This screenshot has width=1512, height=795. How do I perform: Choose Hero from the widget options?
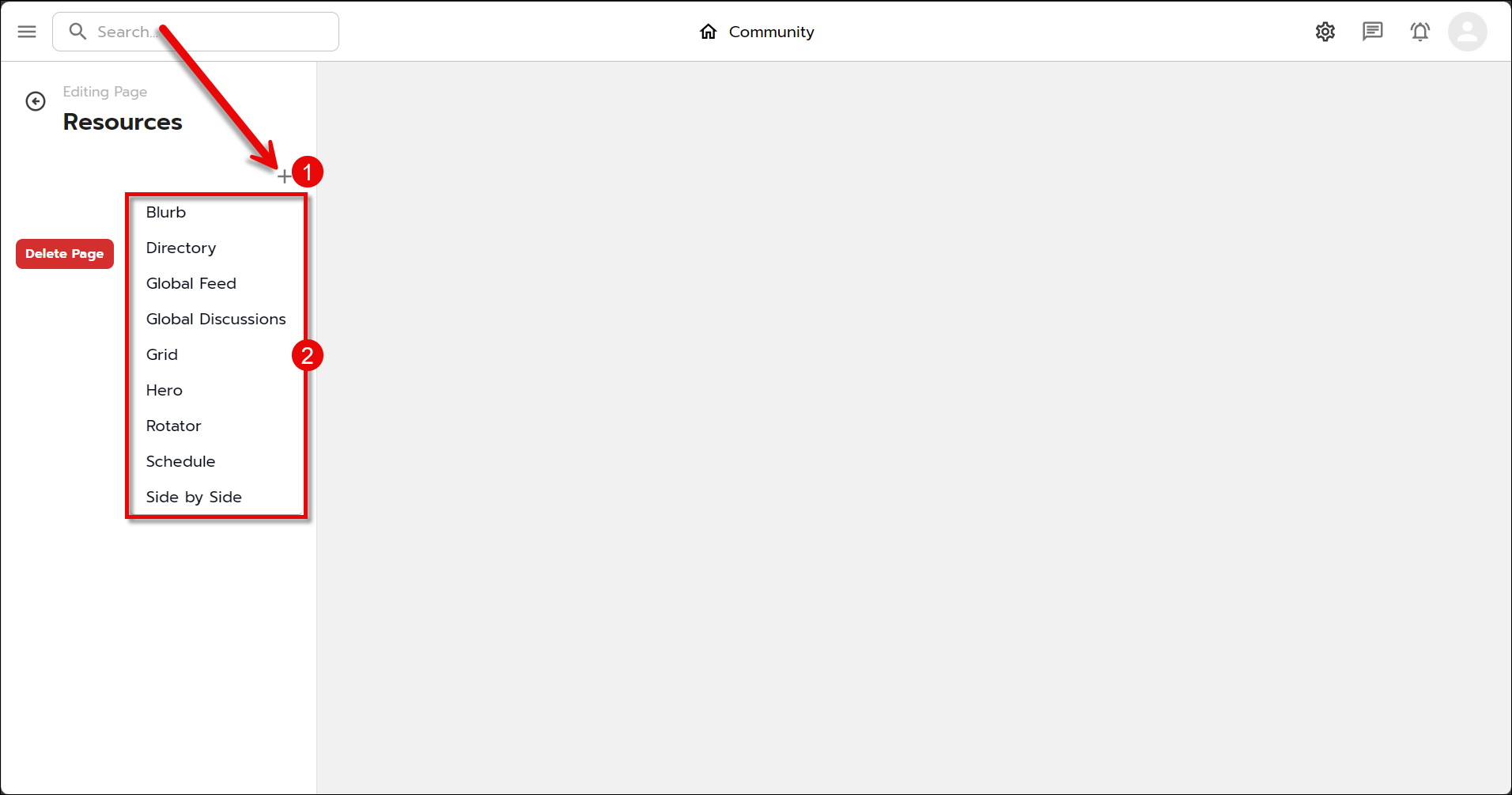(x=164, y=390)
